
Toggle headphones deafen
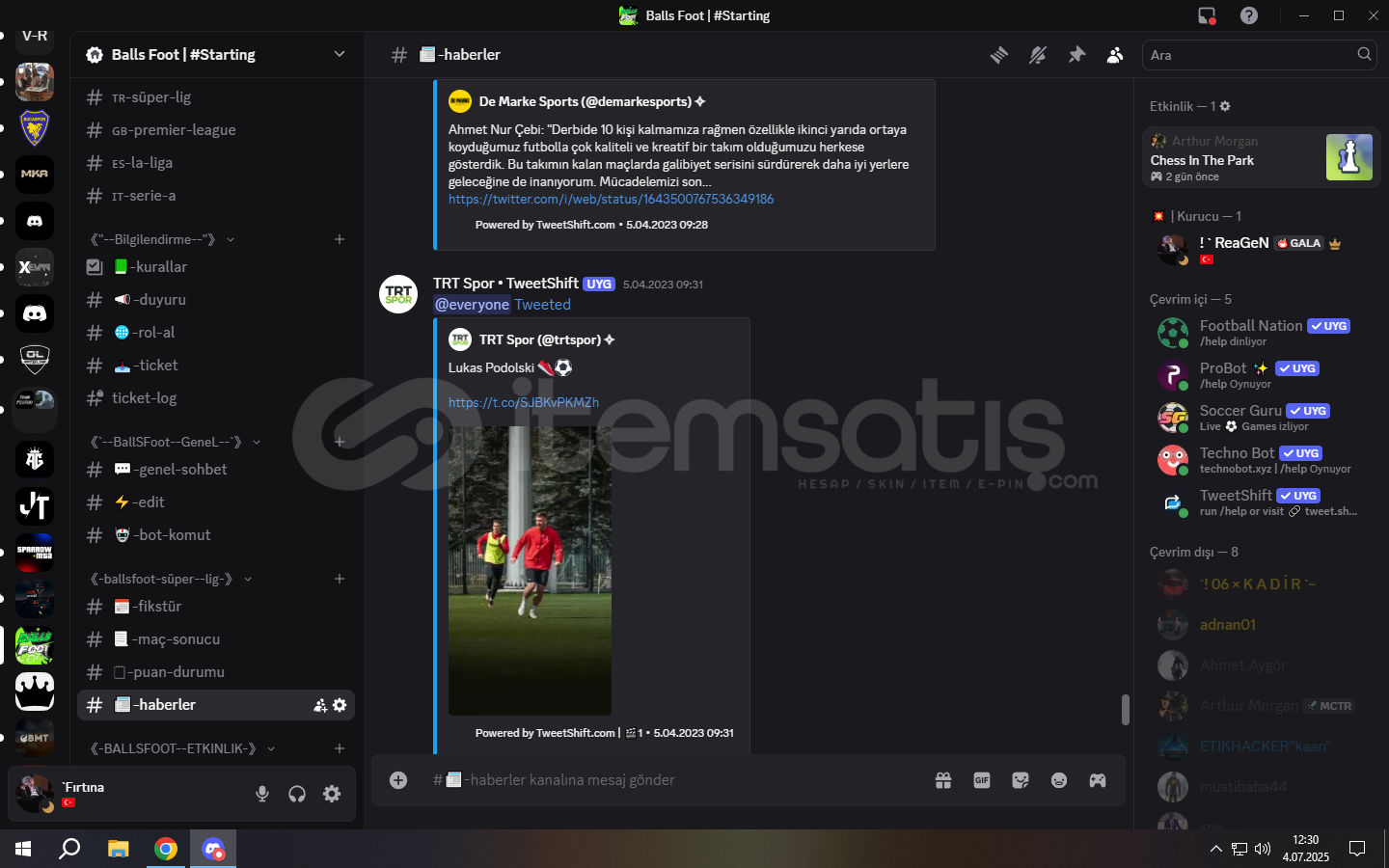click(297, 794)
